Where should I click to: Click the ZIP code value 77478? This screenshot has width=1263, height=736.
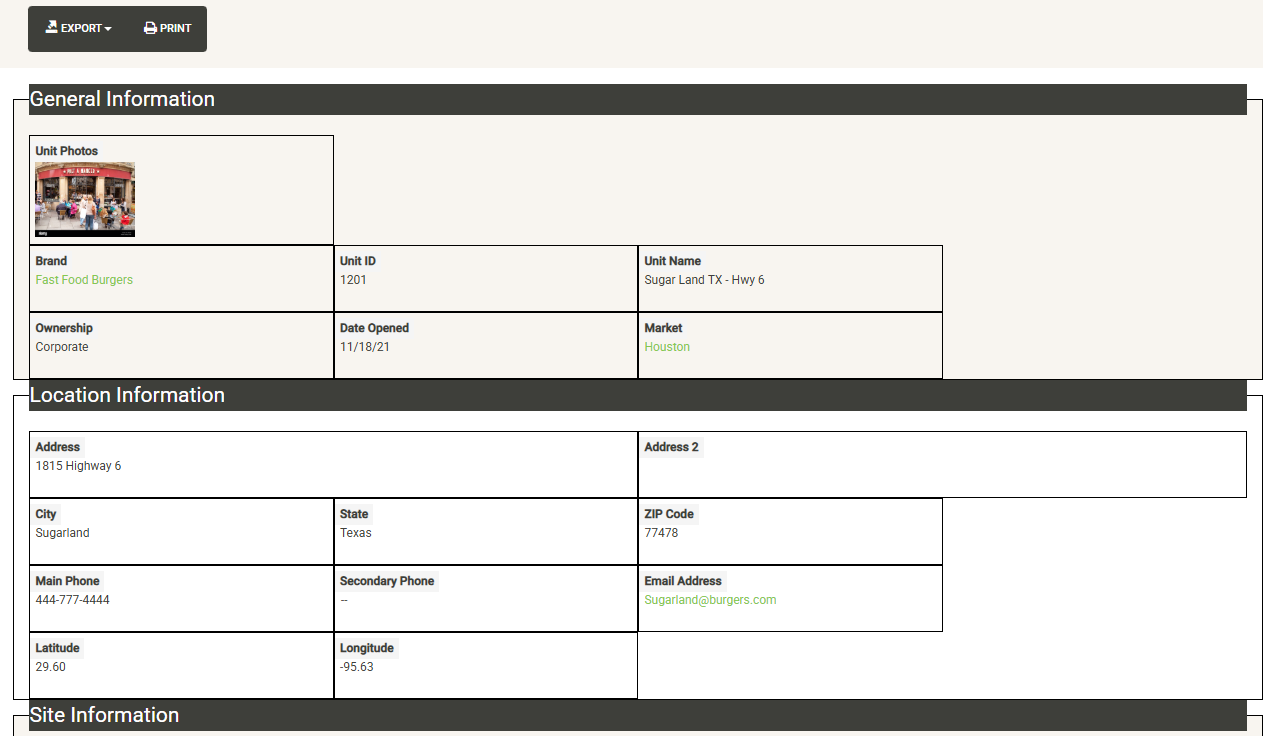pos(661,533)
